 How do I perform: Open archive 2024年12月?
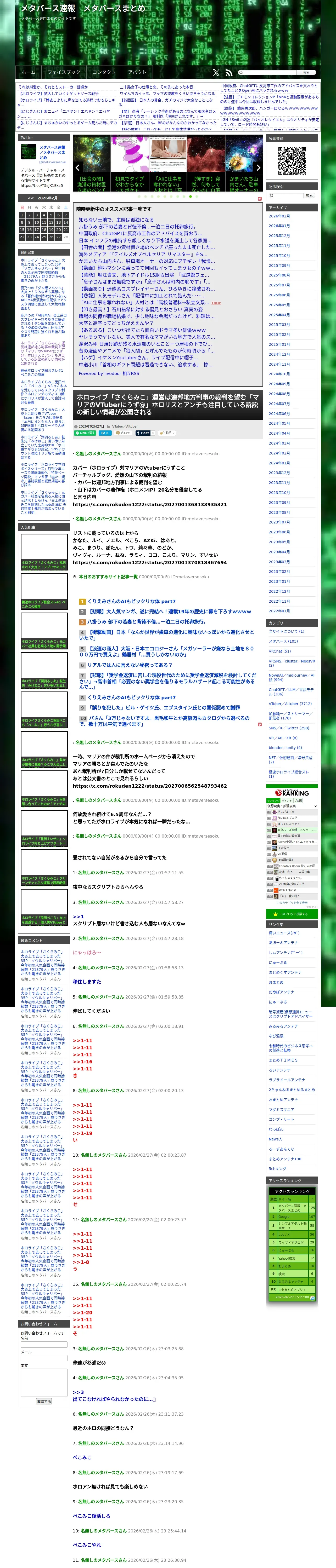click(279, 354)
